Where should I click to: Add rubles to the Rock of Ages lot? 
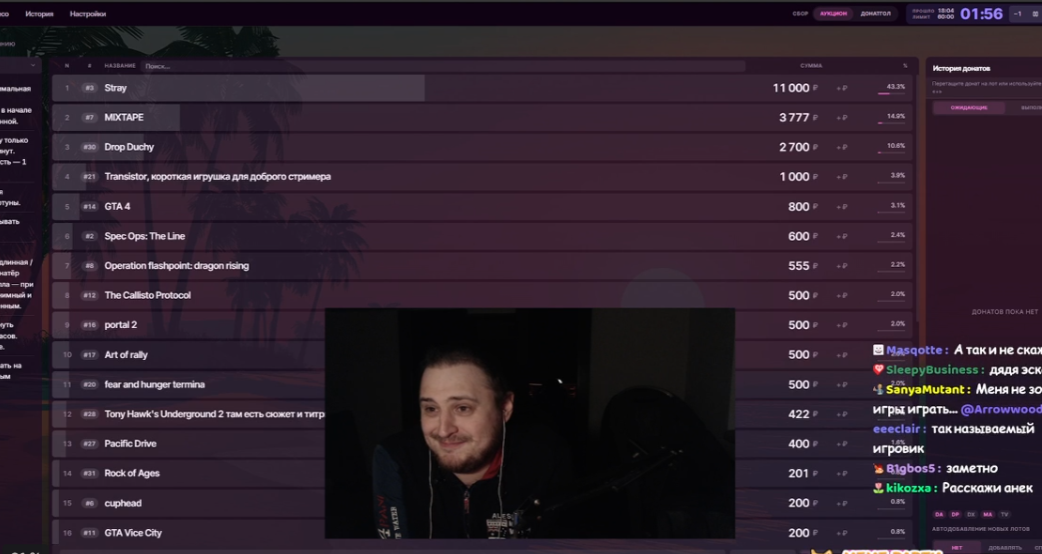pyautogui.click(x=842, y=474)
